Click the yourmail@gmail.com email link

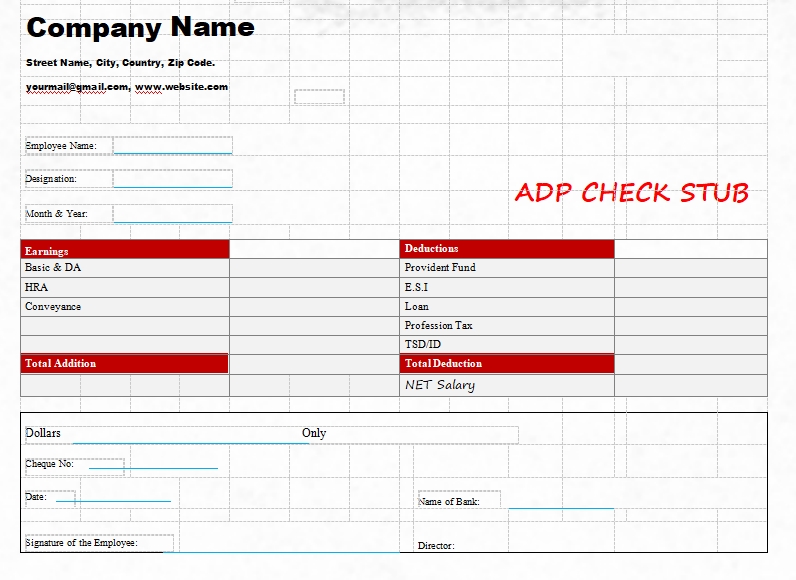[77, 87]
